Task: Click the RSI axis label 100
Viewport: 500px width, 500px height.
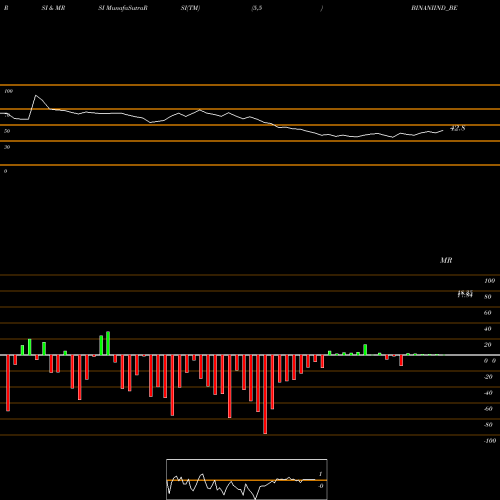Action: (x=9, y=91)
